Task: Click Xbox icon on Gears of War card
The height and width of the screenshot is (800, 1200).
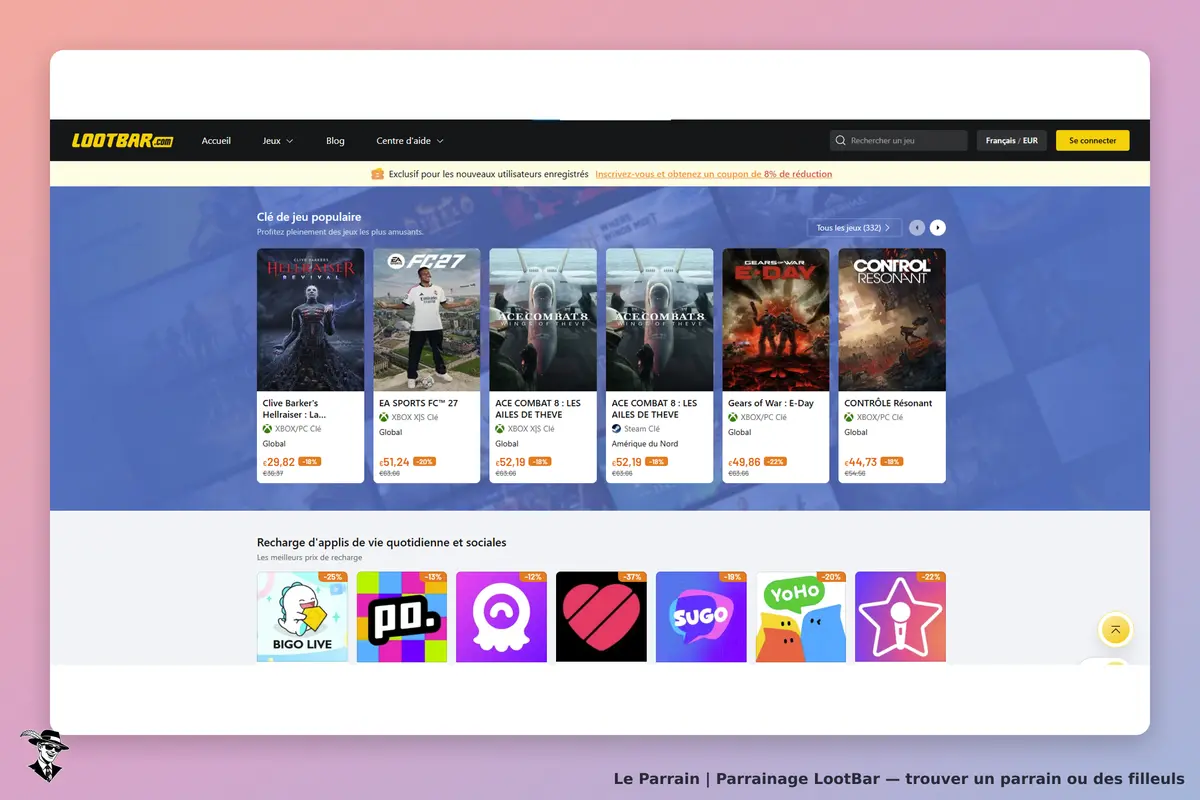Action: 733,417
